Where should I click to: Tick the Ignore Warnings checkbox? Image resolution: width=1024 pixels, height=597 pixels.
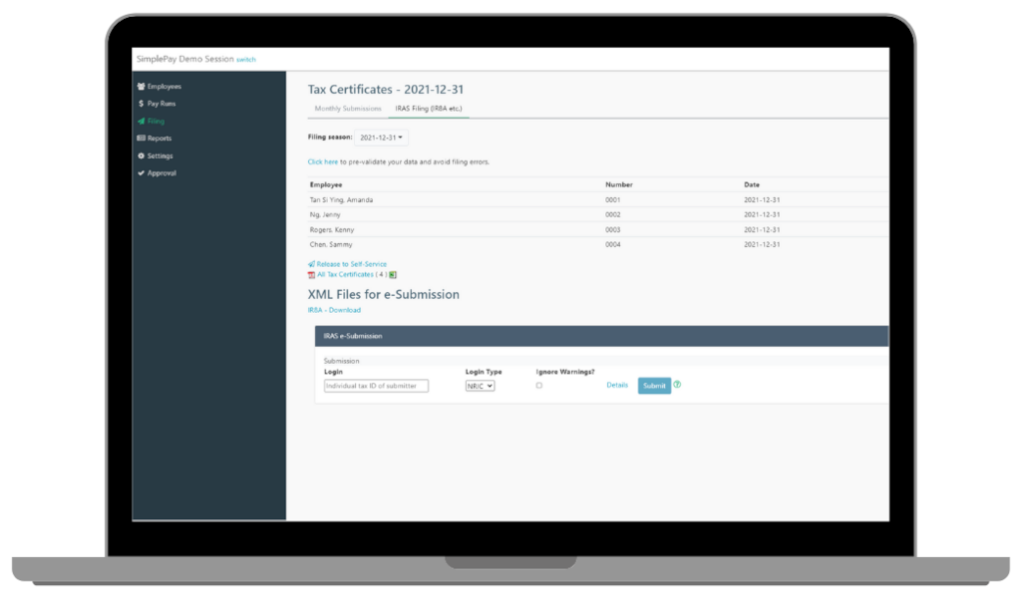539,385
